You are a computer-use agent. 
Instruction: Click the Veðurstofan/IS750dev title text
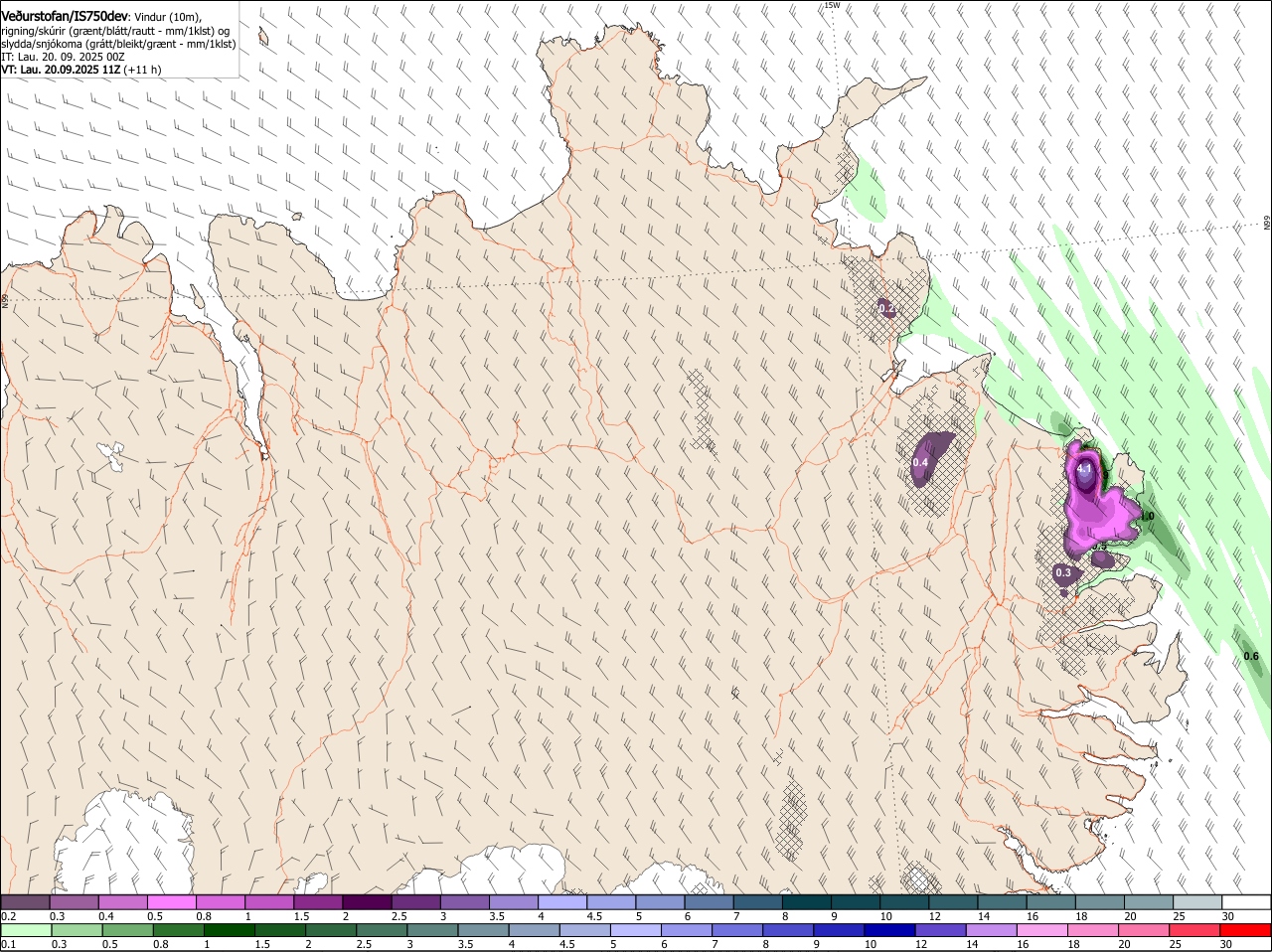point(65,17)
